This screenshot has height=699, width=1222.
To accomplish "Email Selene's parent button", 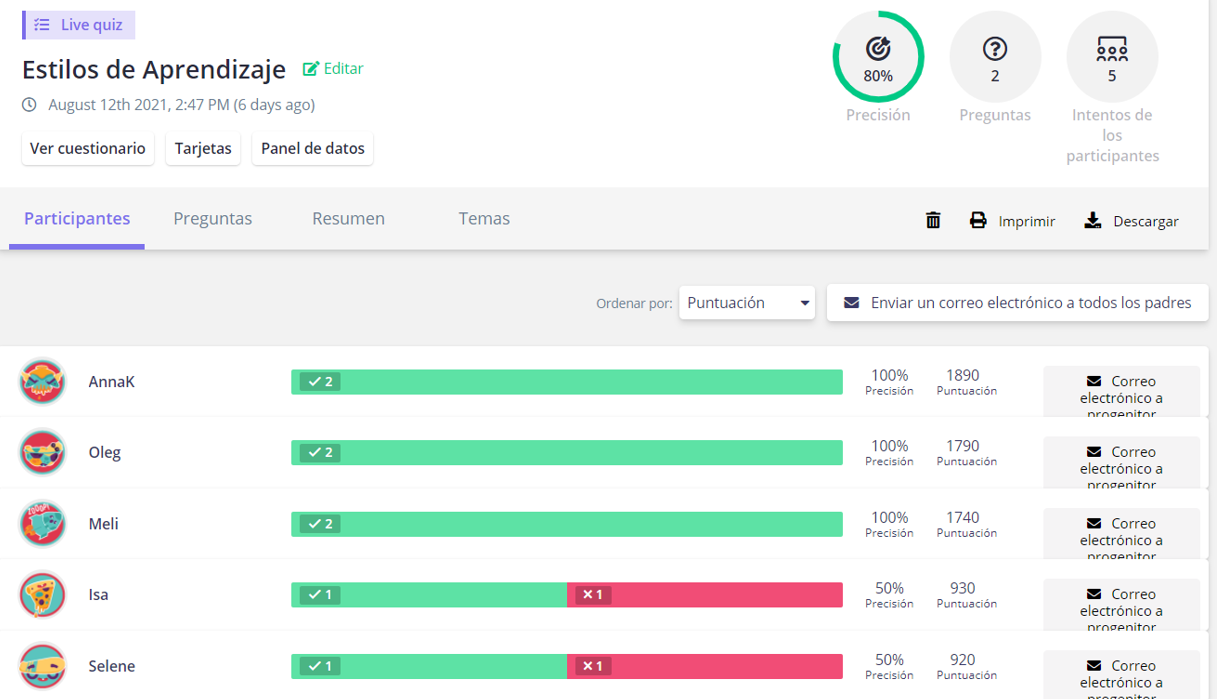I will [1120, 675].
